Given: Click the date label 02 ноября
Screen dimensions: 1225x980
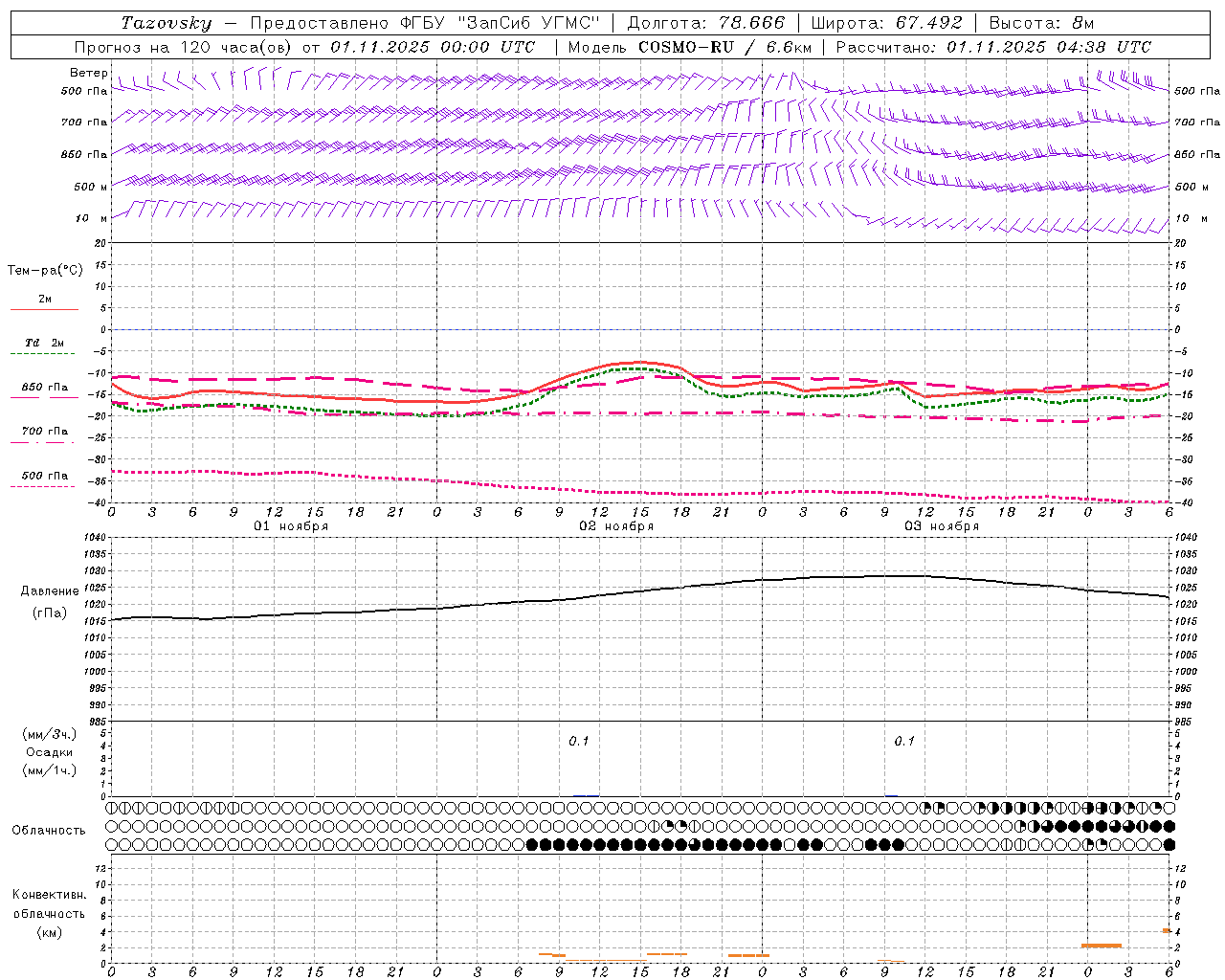Looking at the screenshot, I should [x=616, y=526].
